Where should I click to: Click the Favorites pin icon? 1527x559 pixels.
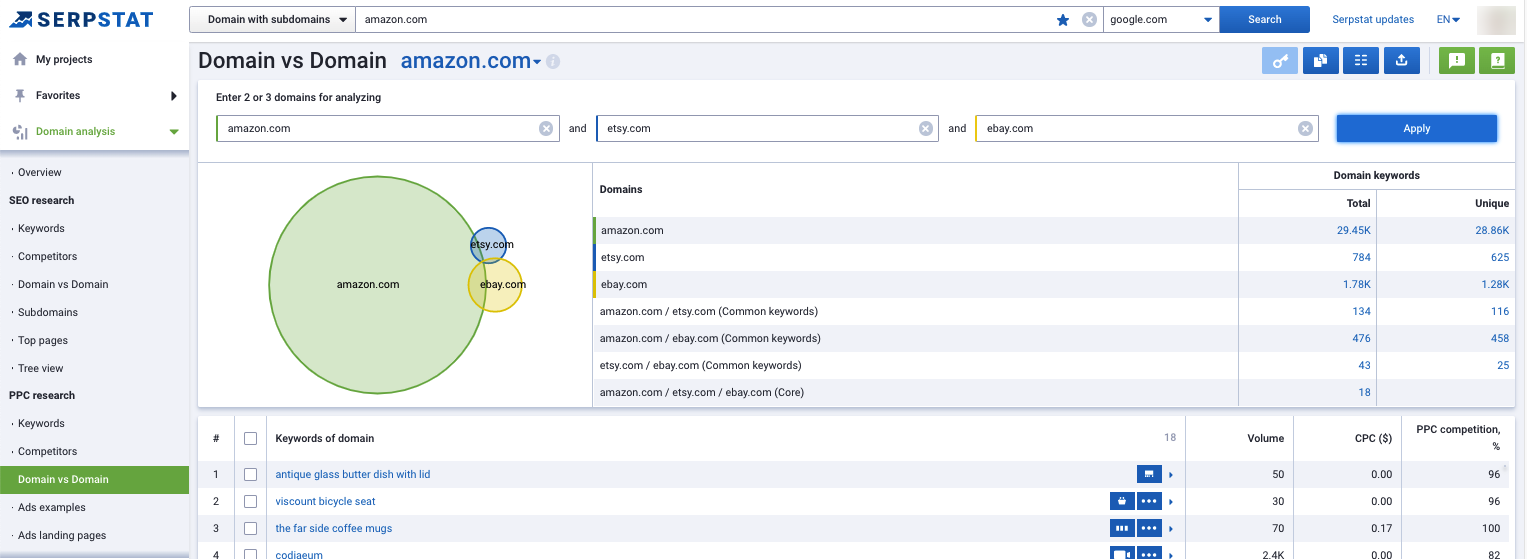tap(20, 95)
